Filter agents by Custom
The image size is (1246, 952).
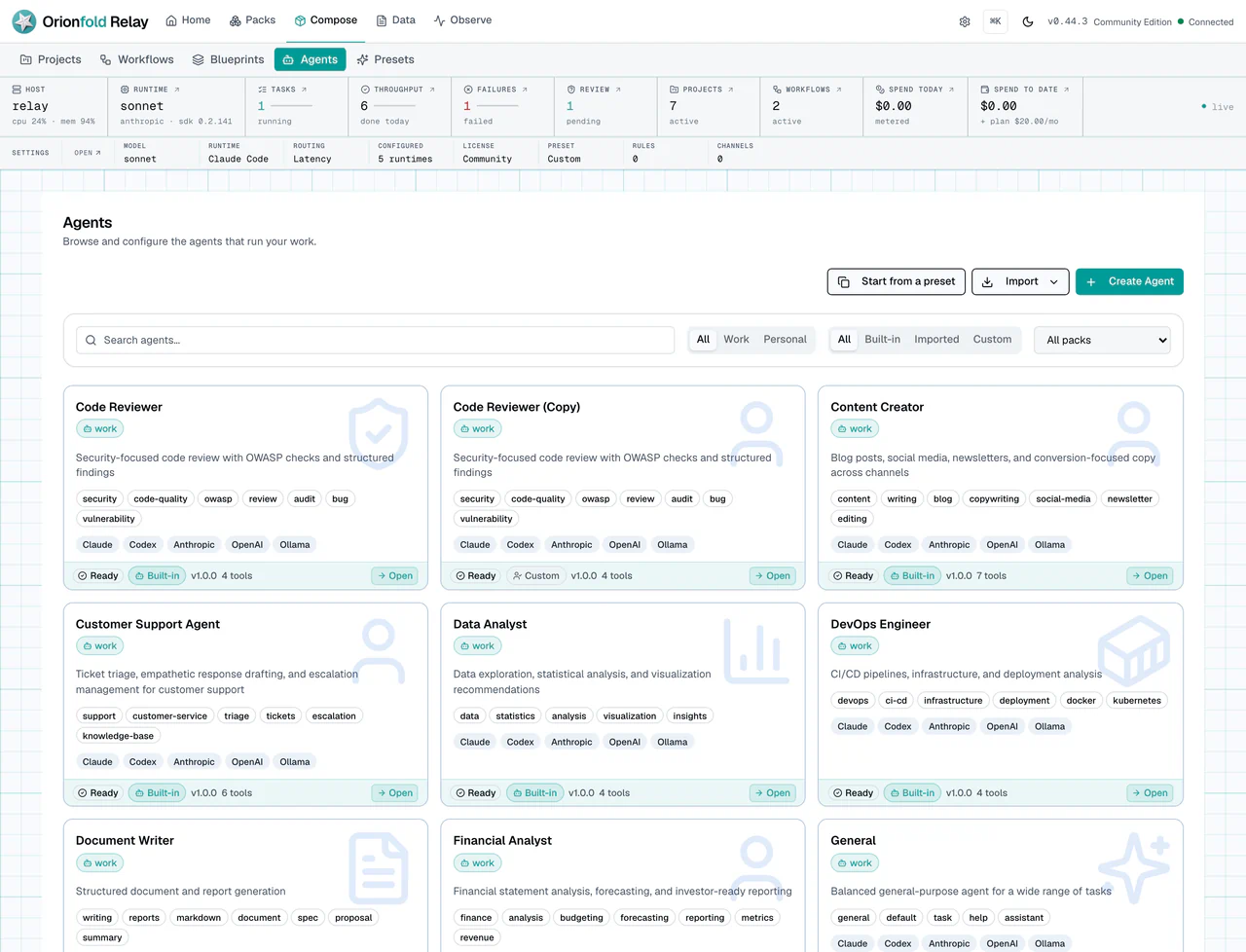click(992, 340)
